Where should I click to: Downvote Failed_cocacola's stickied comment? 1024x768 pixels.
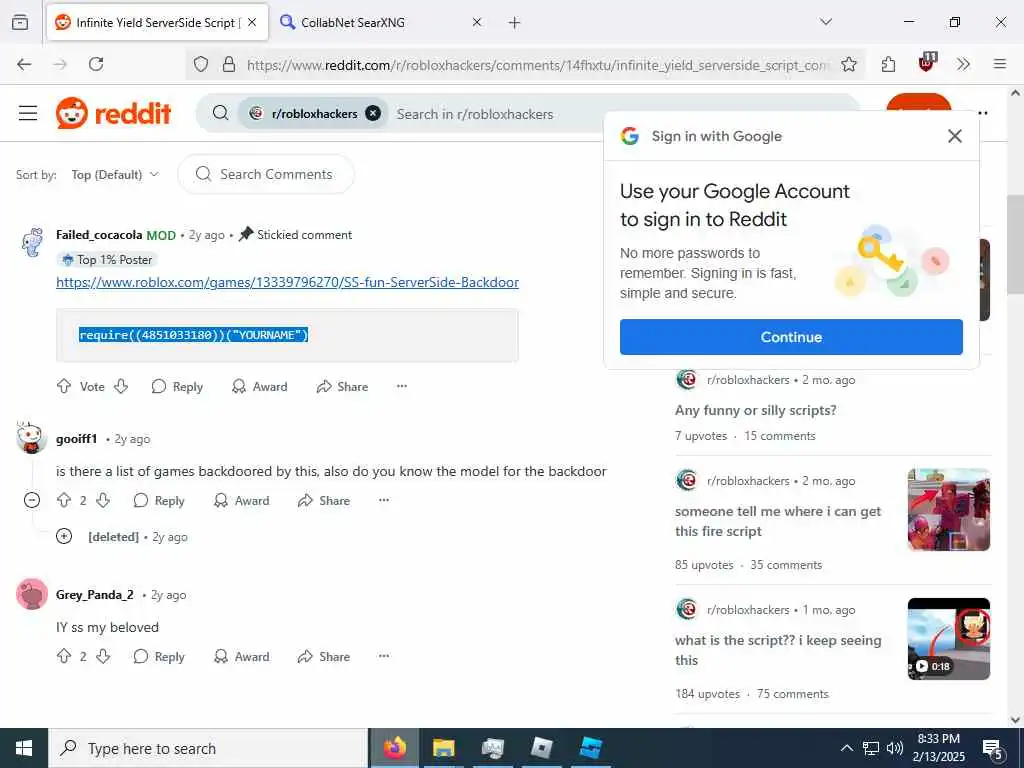tap(121, 386)
